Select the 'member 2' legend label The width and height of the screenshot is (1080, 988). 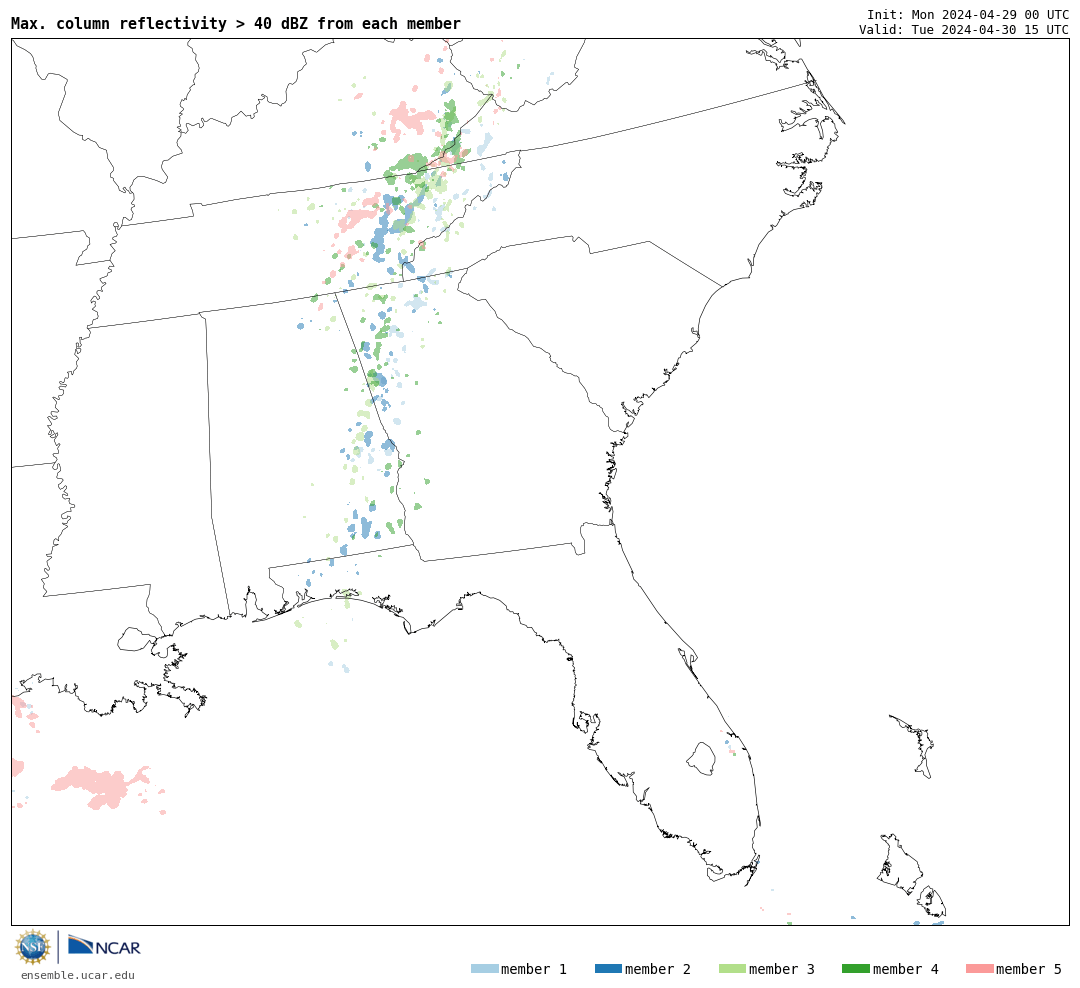point(658,969)
